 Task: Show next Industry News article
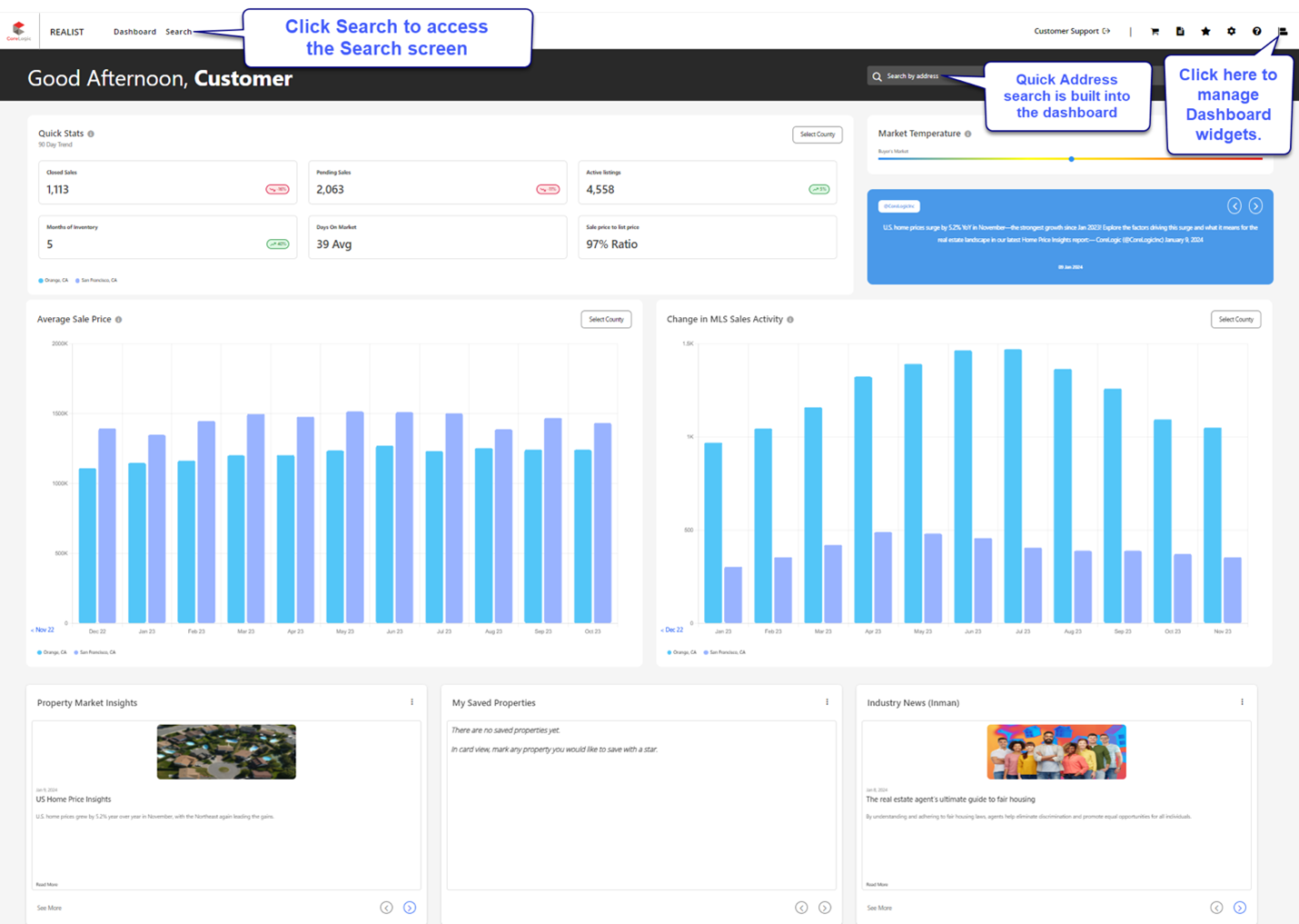pyautogui.click(x=1240, y=908)
